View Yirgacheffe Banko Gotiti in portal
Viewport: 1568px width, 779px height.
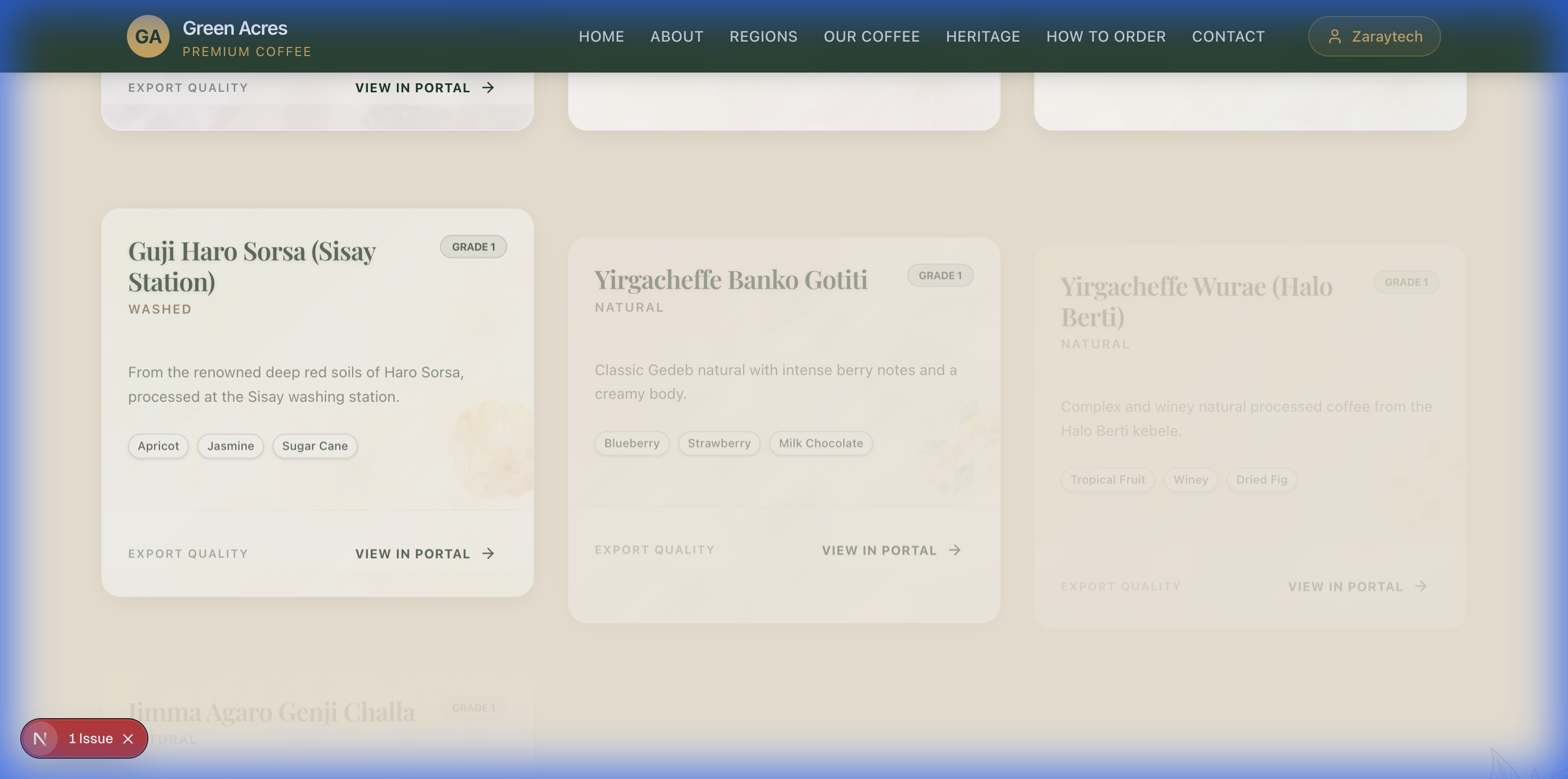tap(879, 550)
